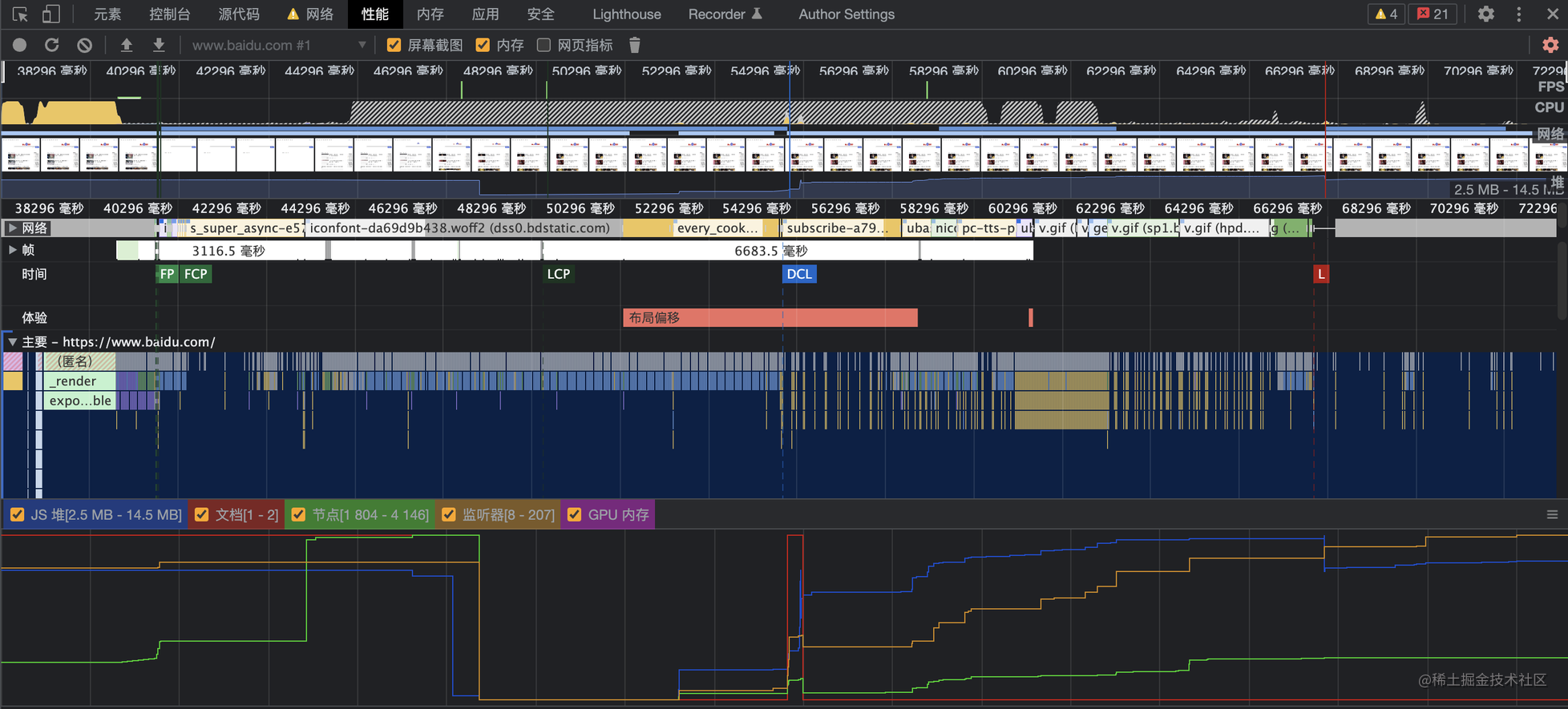
Task: Click the first screenshot thumbnail in filmstrip
Action: click(x=21, y=155)
